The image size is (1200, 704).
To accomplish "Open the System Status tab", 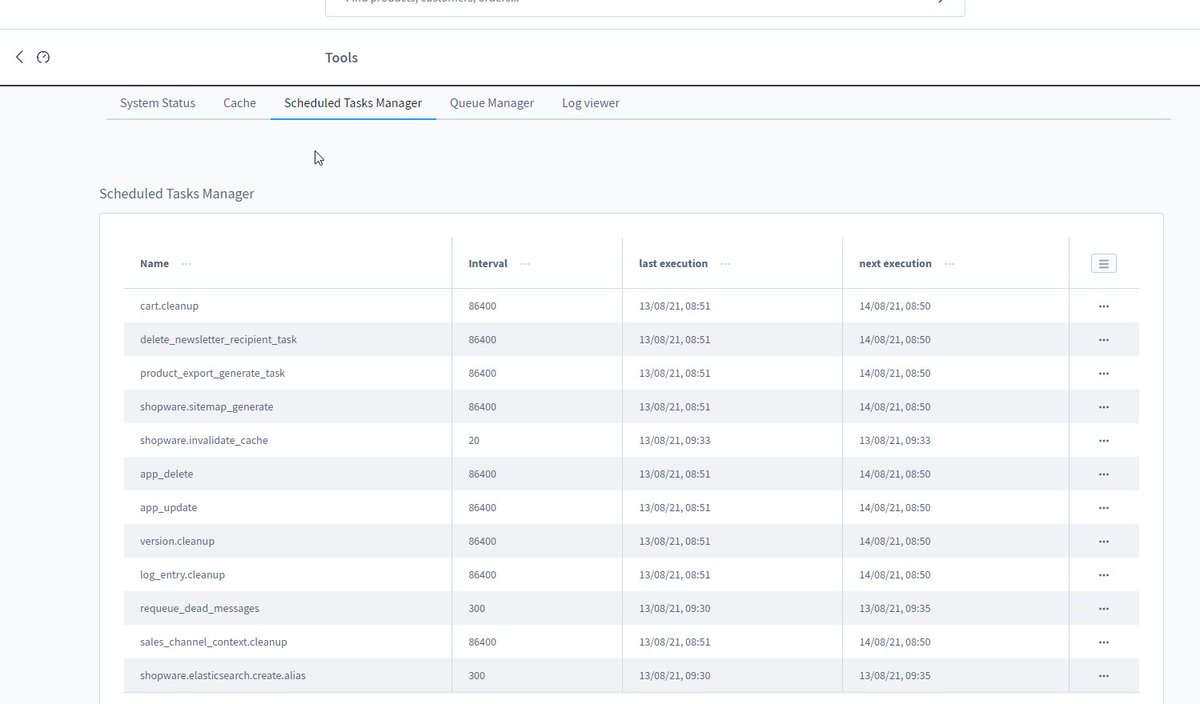I will [x=156, y=102].
